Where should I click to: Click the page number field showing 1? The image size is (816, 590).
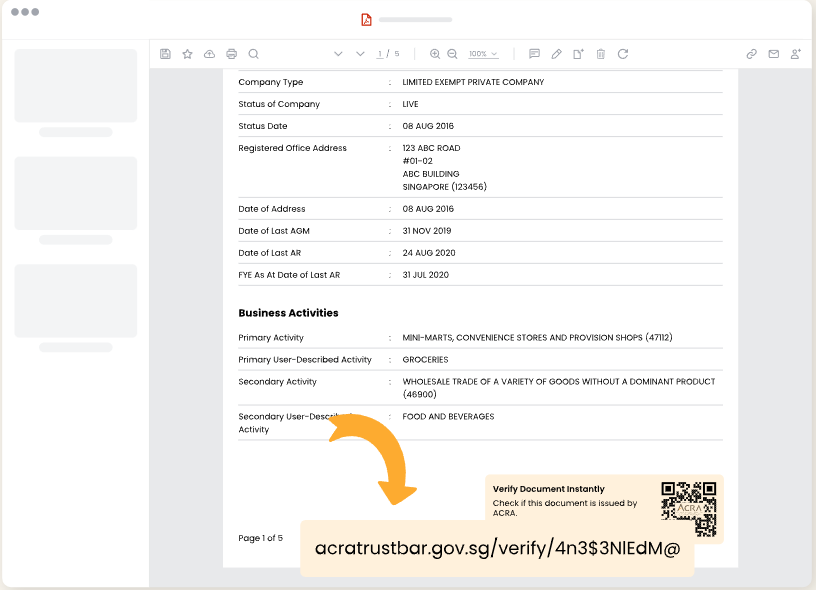(x=379, y=54)
